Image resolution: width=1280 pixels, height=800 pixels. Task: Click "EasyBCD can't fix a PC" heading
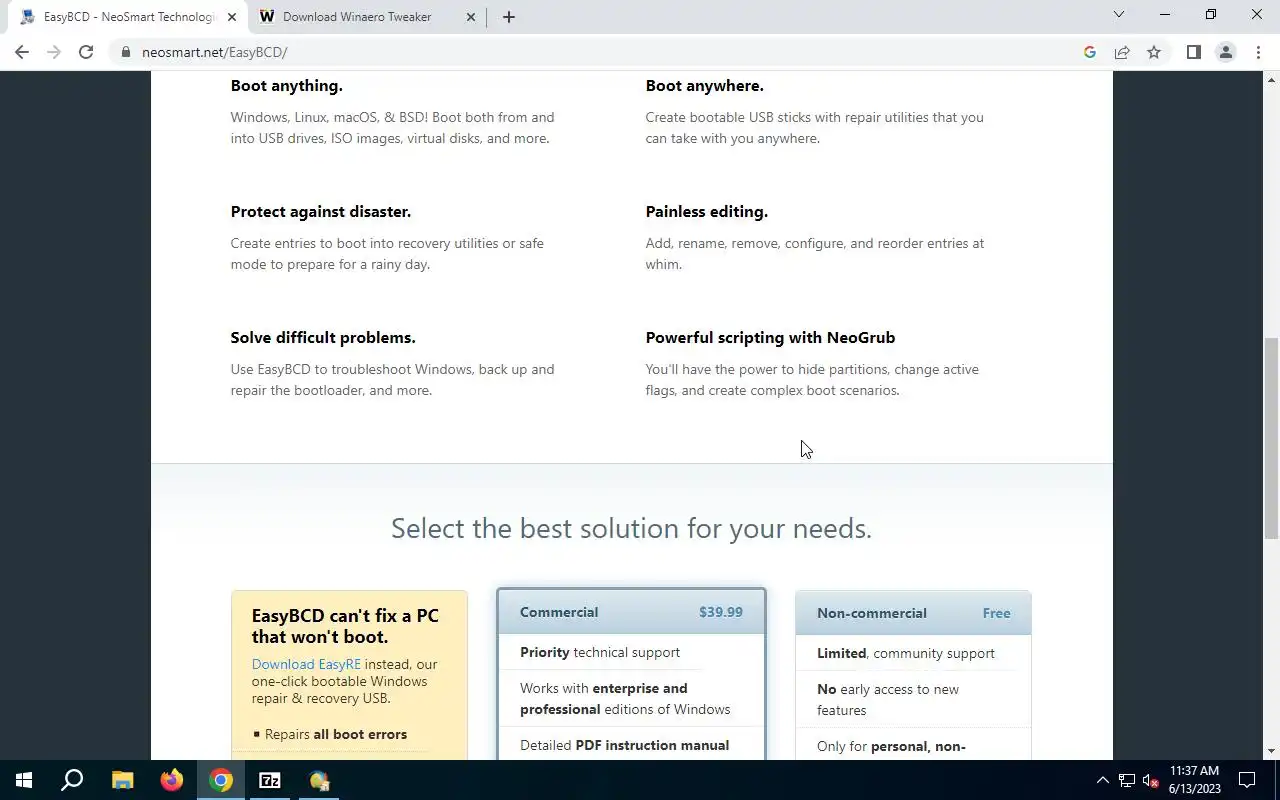tap(345, 626)
